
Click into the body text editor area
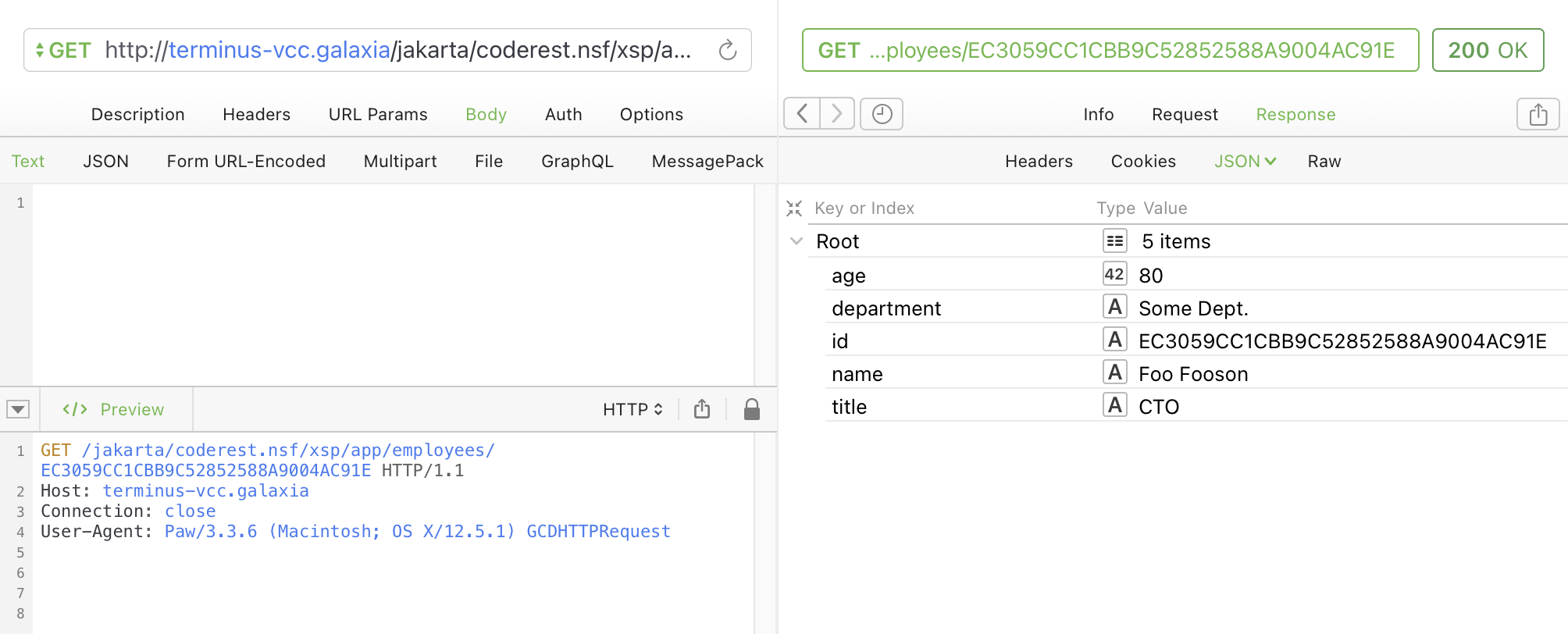click(x=390, y=281)
